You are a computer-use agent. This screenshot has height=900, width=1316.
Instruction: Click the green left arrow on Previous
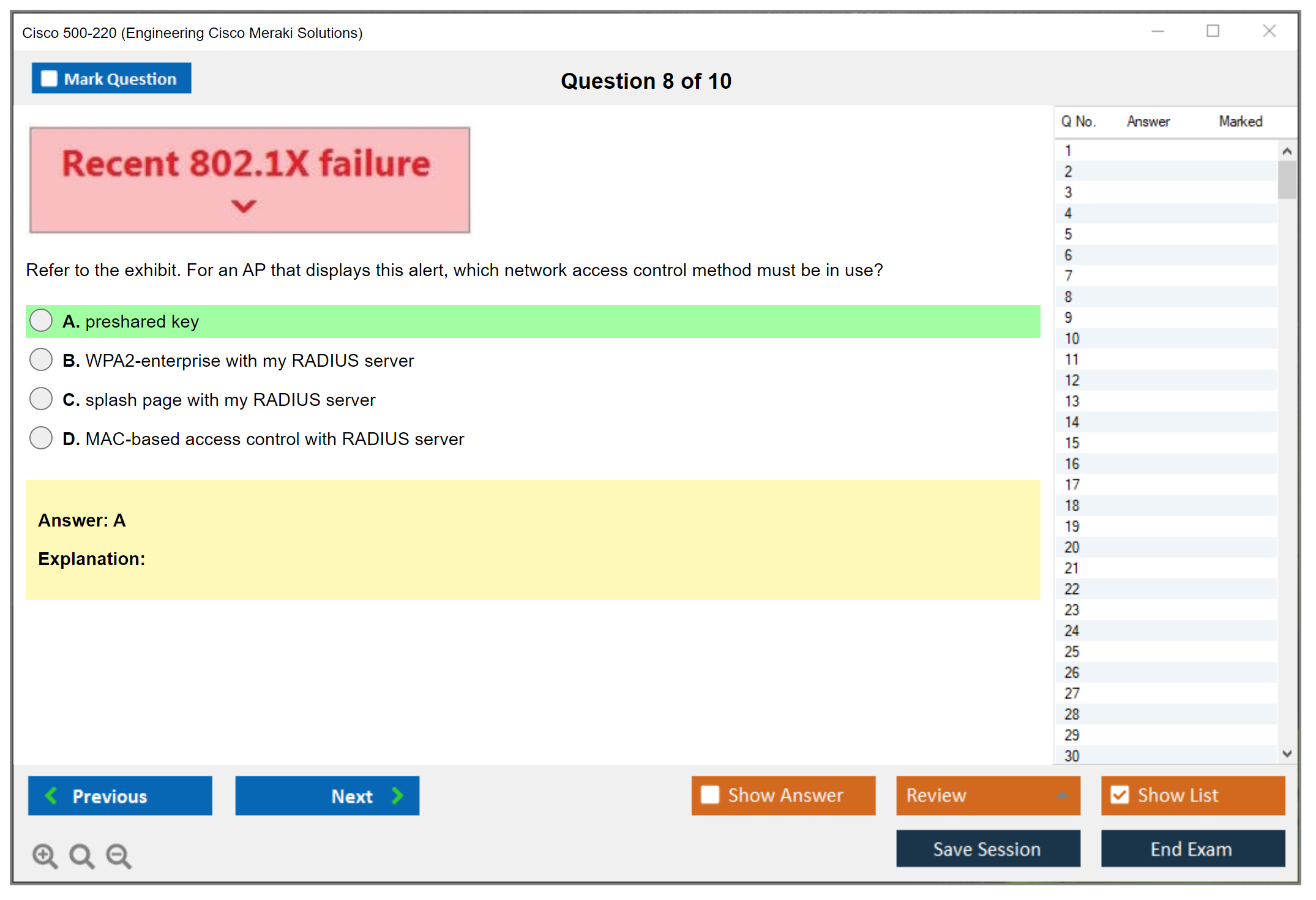[51, 795]
